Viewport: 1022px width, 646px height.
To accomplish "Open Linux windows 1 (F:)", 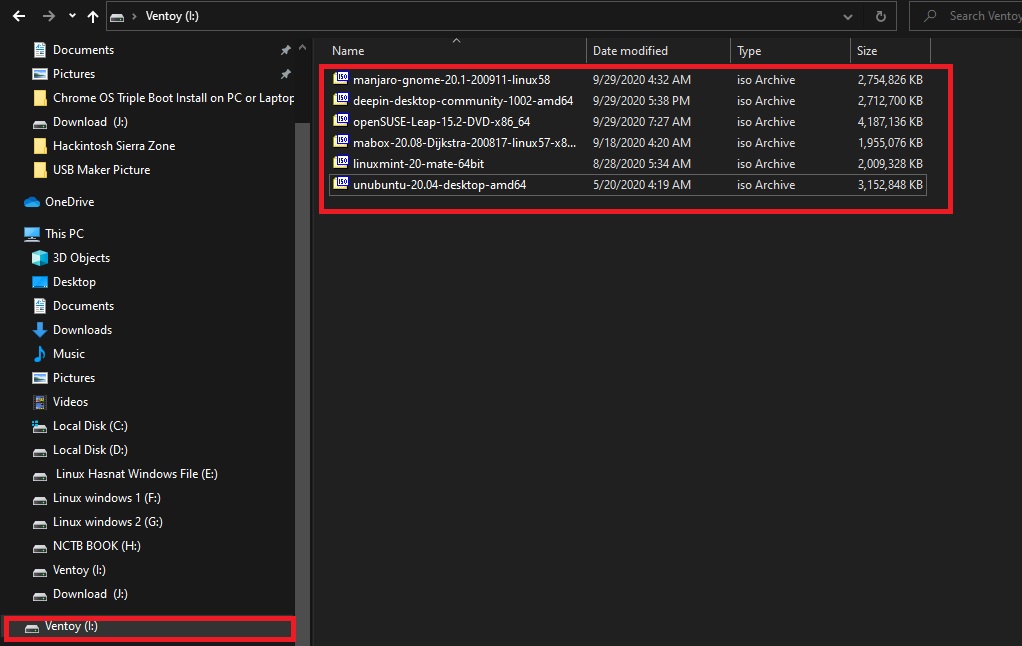I will point(106,499).
